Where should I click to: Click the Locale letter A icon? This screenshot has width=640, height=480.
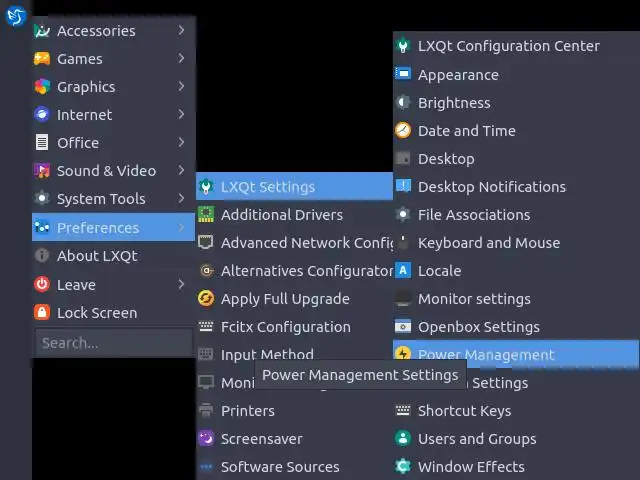tap(403, 271)
